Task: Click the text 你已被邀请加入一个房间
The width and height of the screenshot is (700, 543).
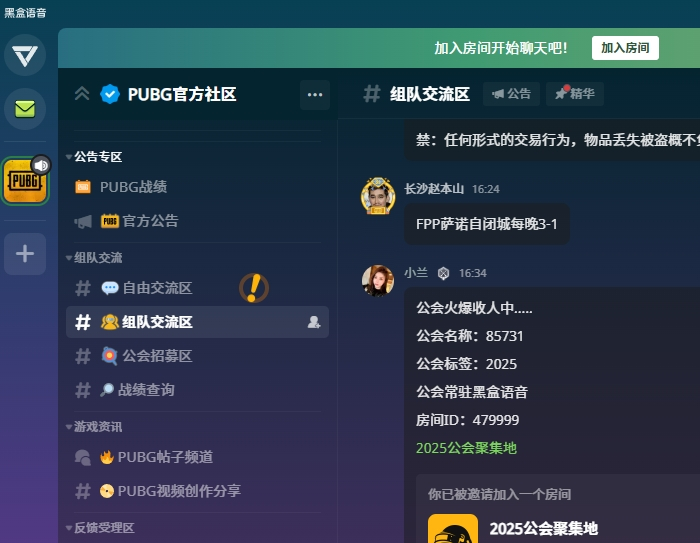Action: 500,494
